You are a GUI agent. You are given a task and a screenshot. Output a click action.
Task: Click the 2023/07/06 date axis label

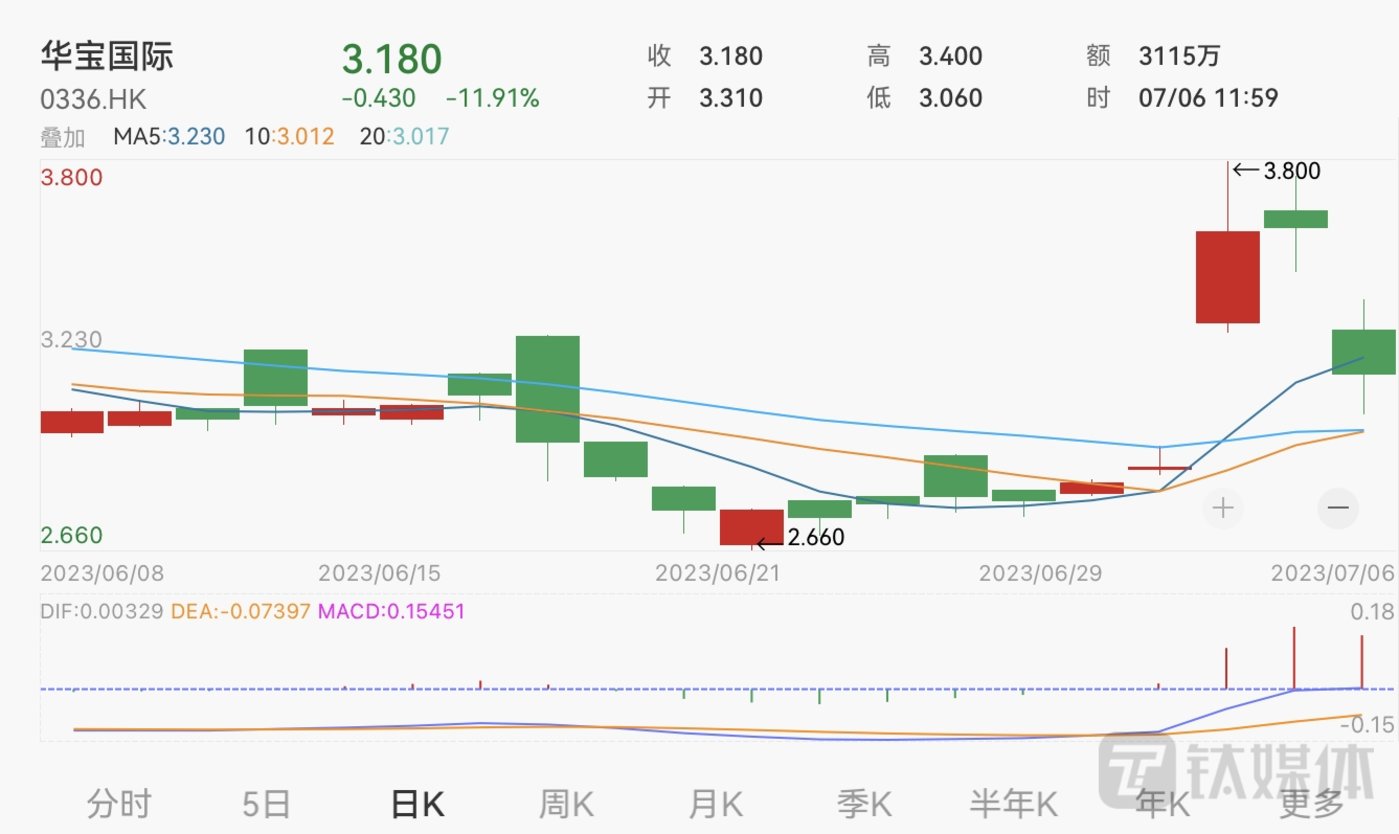[1332, 573]
